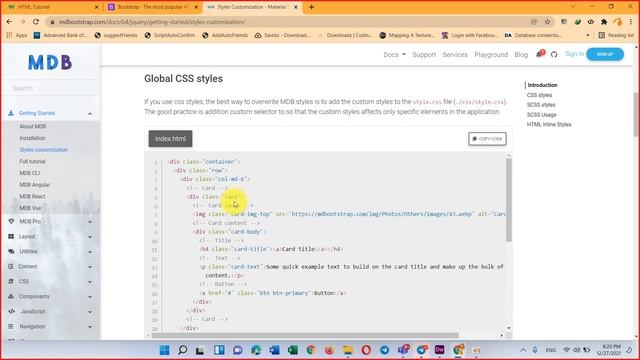
Task: Open taskbar Search magnifier
Action: pyautogui.click(x=182, y=350)
